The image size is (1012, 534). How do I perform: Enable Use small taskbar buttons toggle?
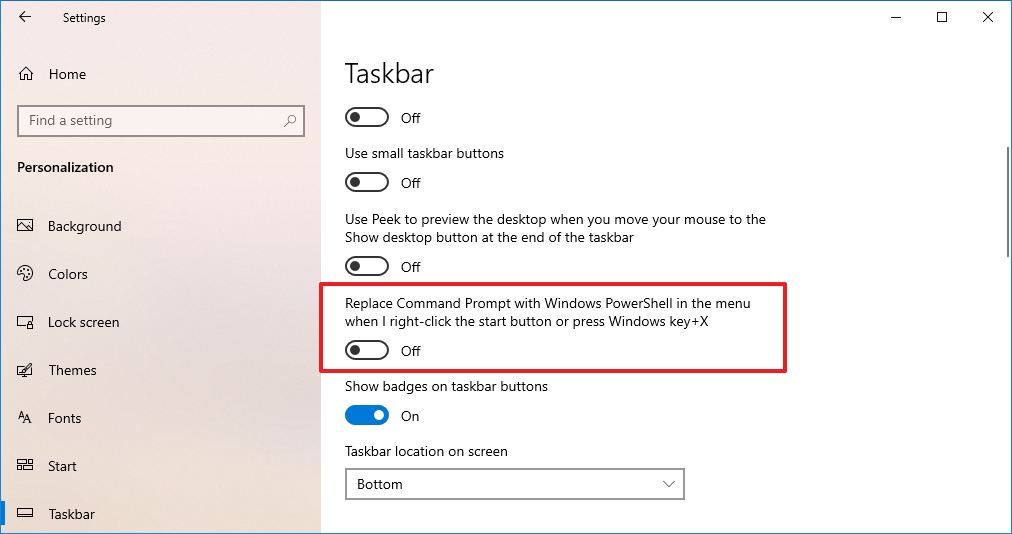tap(367, 183)
